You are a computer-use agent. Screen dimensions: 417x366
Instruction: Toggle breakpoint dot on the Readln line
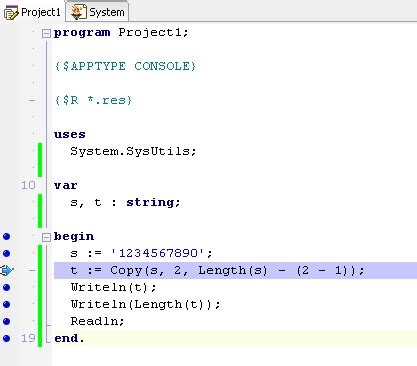6,322
